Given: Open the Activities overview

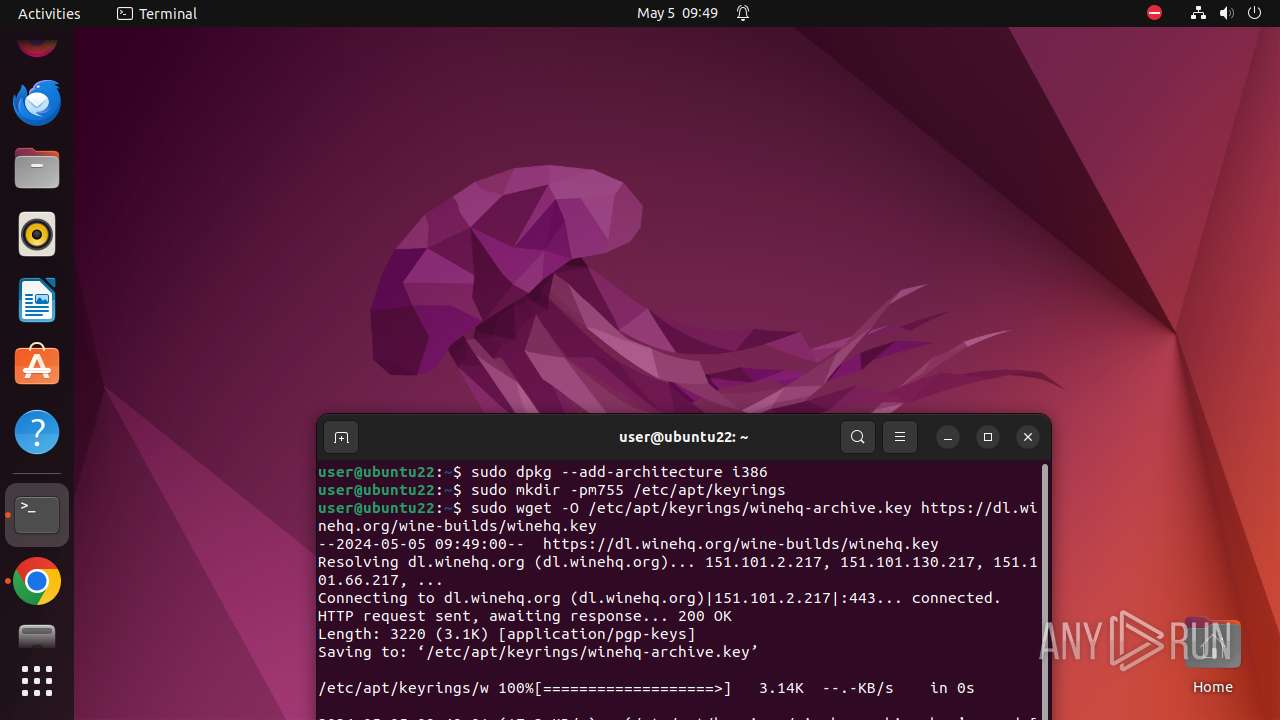Looking at the screenshot, I should 49,13.
